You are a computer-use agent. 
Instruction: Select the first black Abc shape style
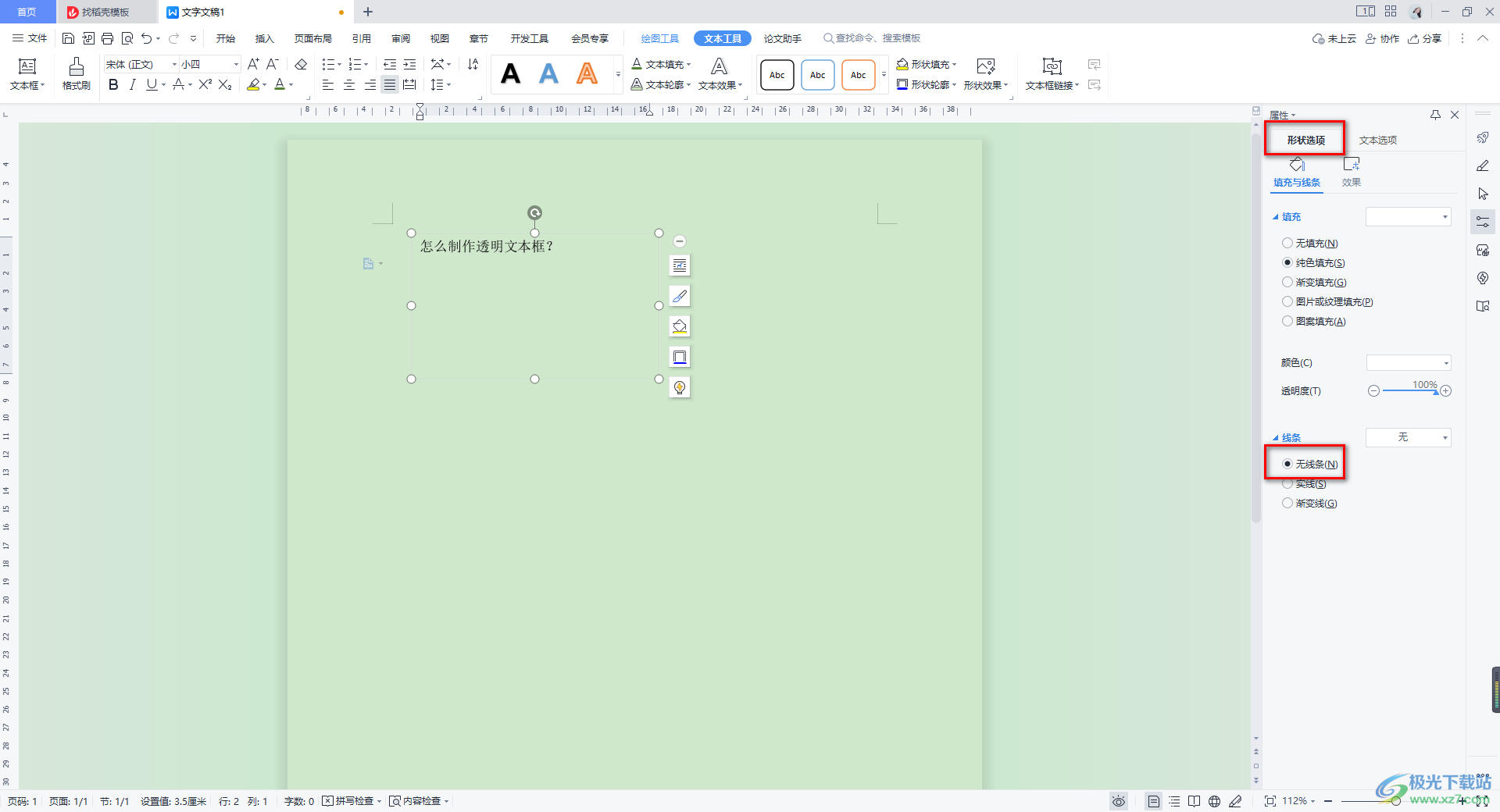click(777, 75)
